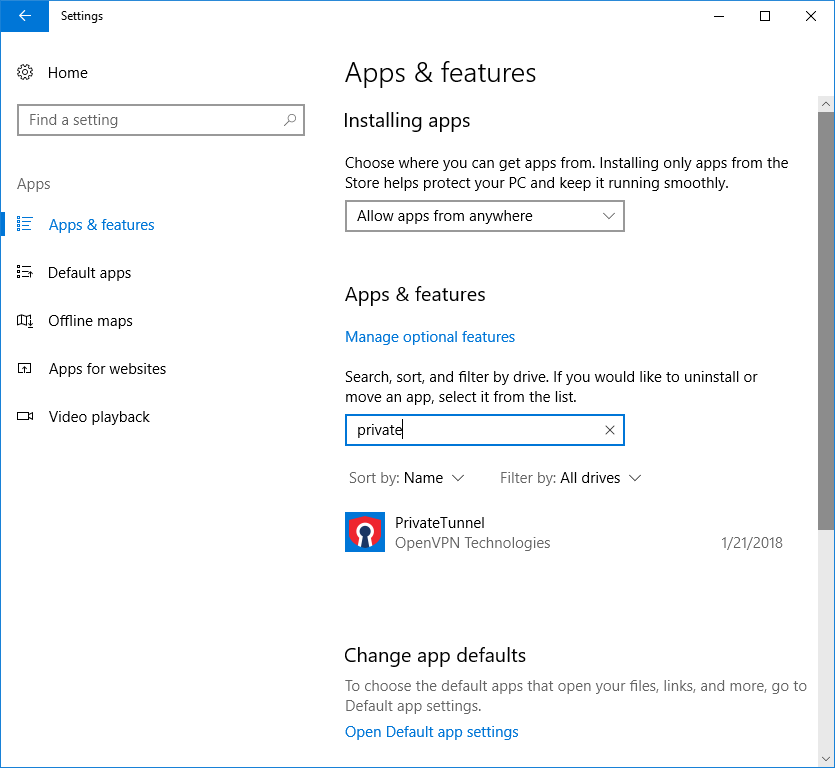The width and height of the screenshot is (835, 768).
Task: Open the Sort by Name dropdown
Action: [x=406, y=478]
